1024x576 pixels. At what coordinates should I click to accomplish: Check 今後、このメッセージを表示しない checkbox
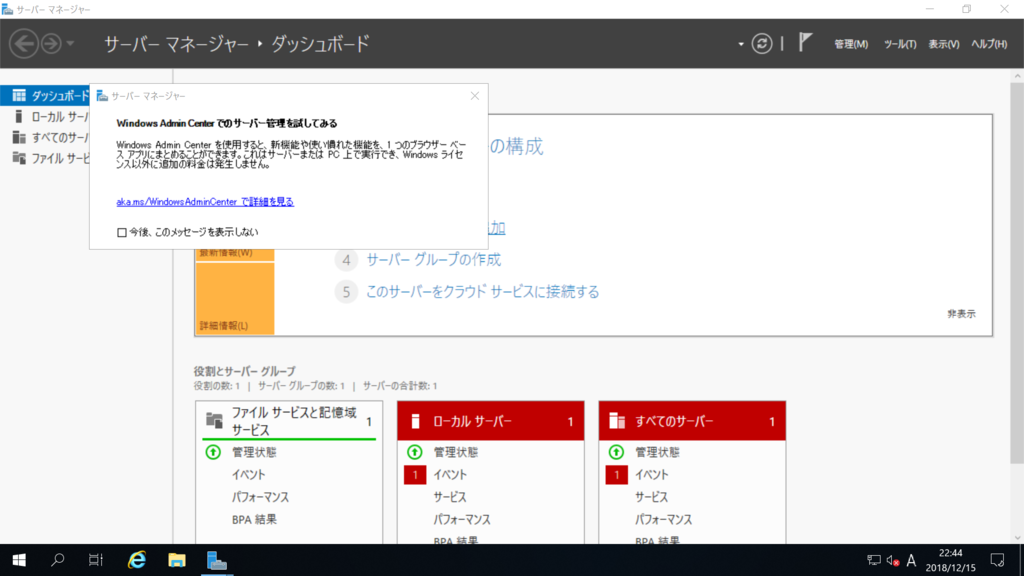click(121, 232)
